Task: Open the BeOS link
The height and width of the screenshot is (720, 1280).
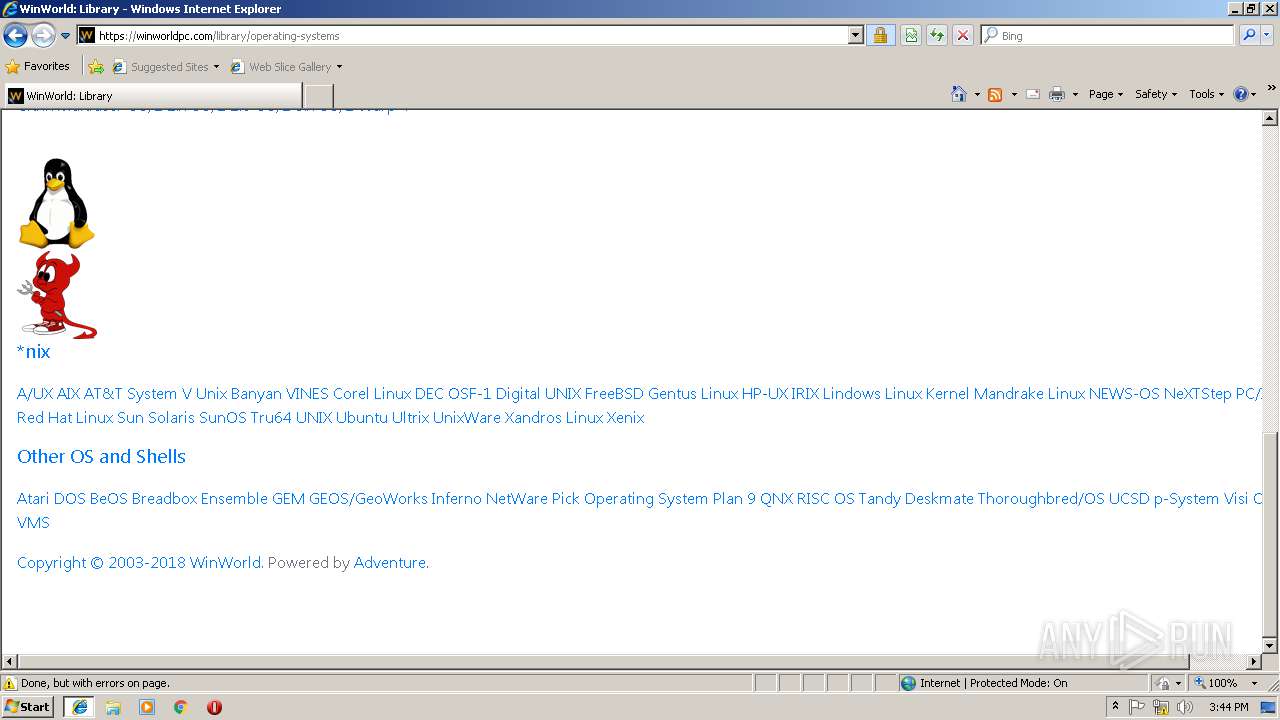Action: tap(109, 499)
